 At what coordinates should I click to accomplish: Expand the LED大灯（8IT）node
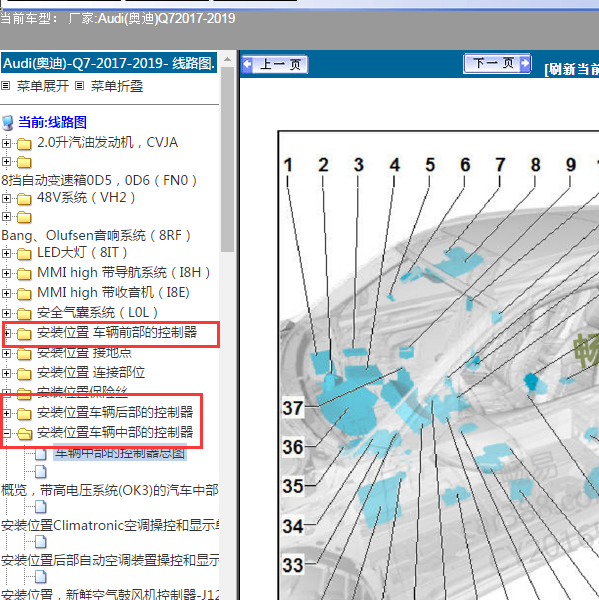click(x=6, y=253)
